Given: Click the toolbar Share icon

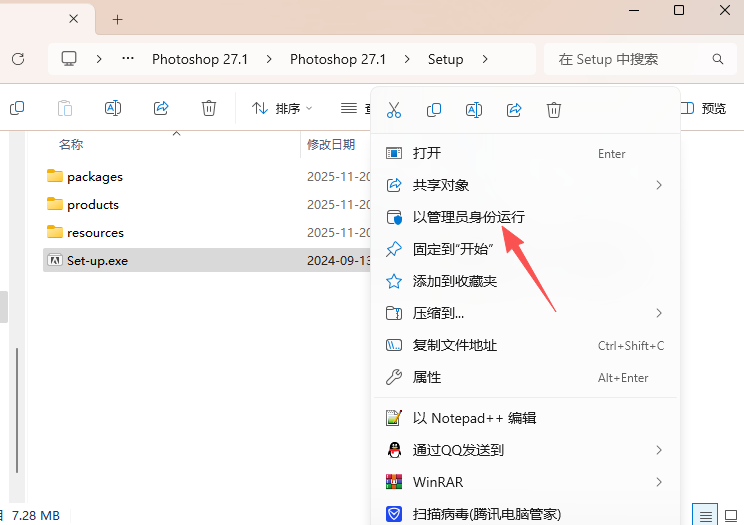Looking at the screenshot, I should coord(161,108).
